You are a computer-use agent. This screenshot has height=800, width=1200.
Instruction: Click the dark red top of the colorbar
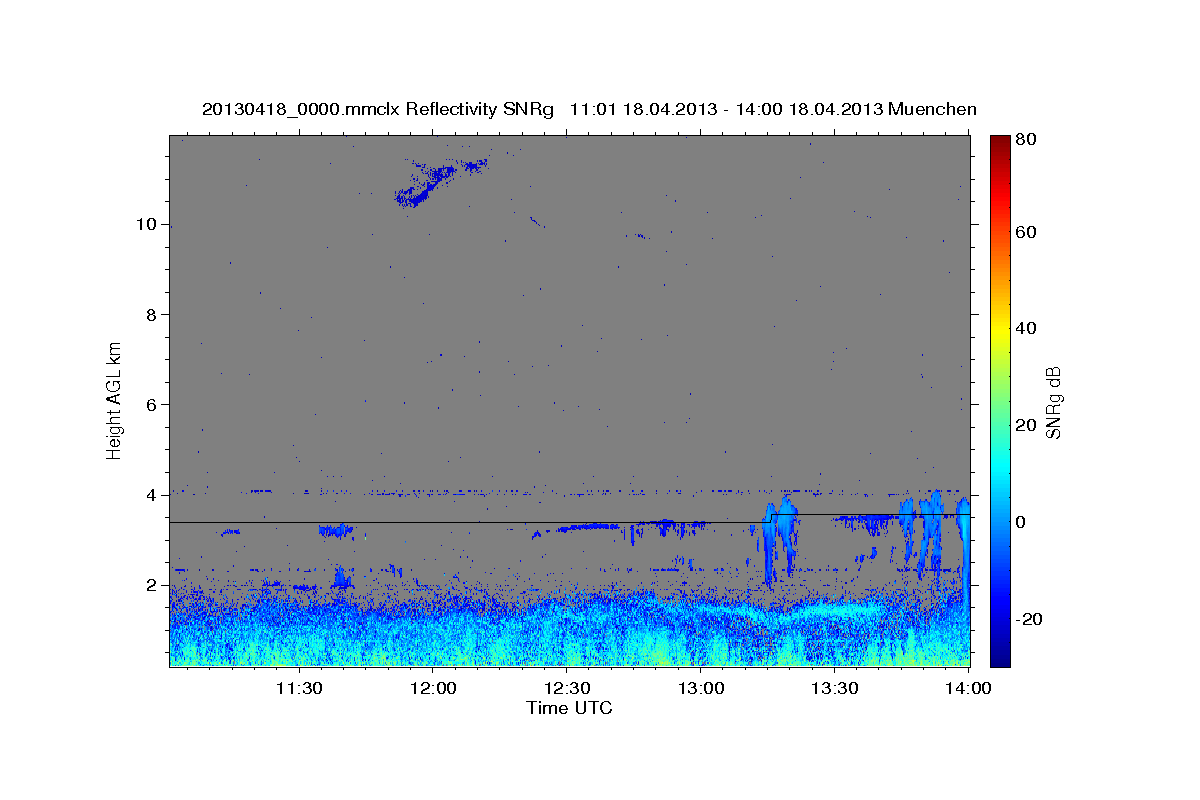tap(999, 143)
